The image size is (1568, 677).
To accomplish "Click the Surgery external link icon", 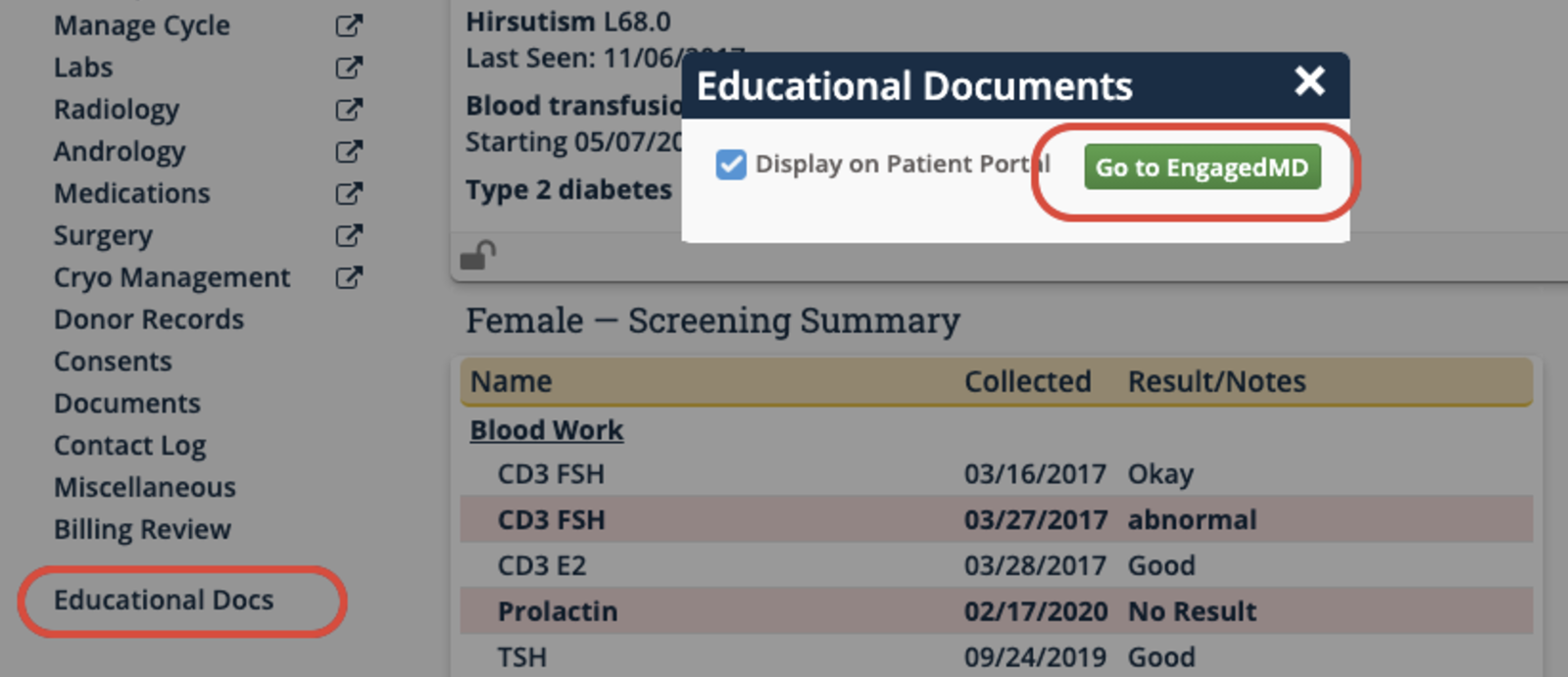I will pos(349,236).
